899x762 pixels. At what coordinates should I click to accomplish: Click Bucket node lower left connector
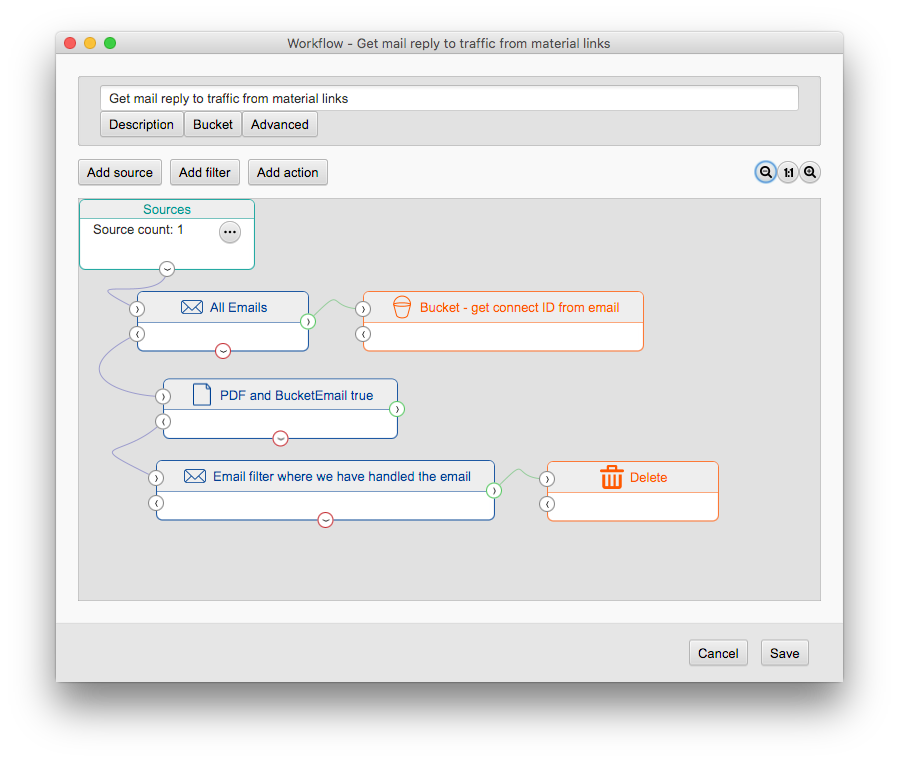coord(363,334)
